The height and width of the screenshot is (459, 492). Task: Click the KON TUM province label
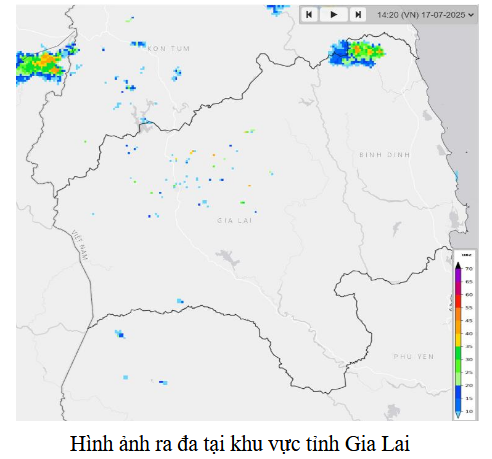pos(169,49)
